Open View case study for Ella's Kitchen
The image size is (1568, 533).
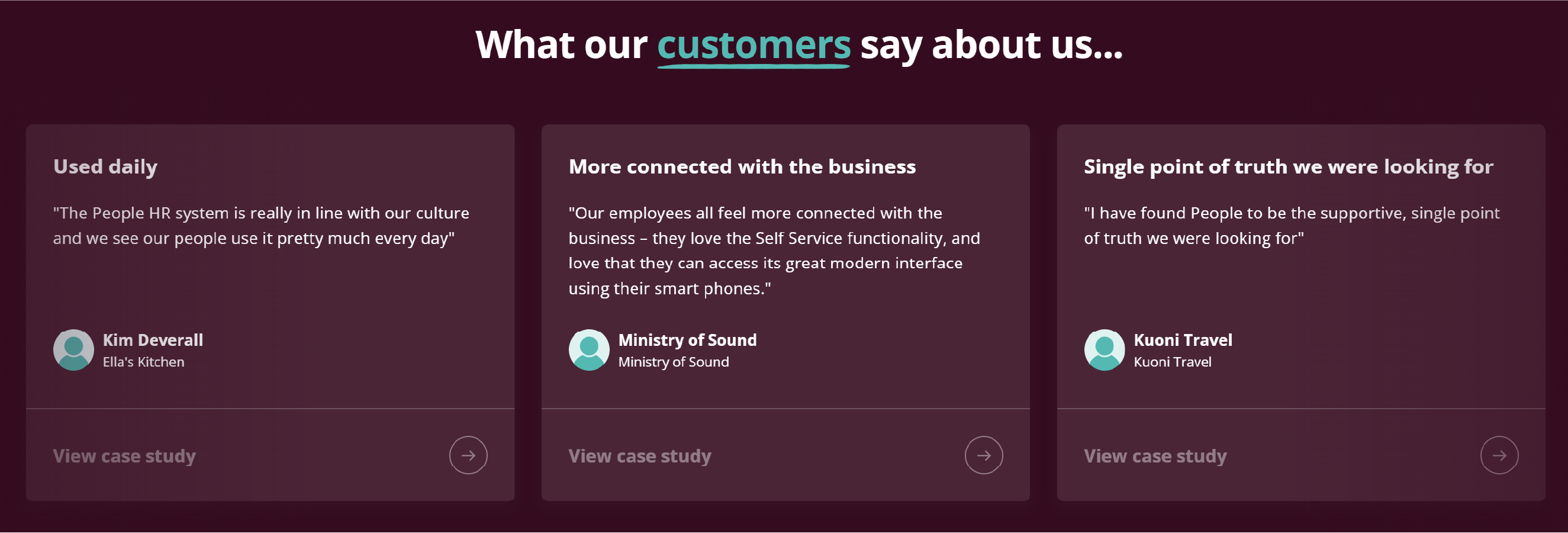tap(124, 456)
